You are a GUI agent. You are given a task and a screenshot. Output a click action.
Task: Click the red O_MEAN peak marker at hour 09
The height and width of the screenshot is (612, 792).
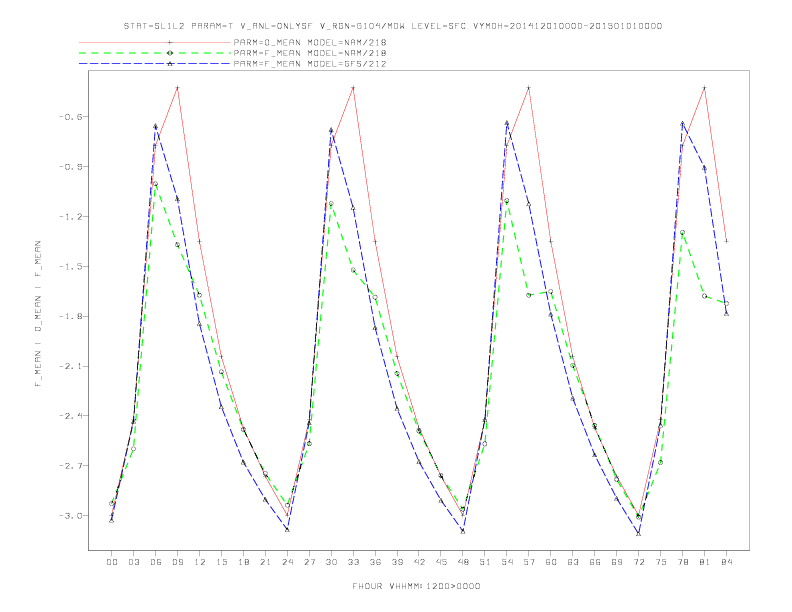[177, 88]
